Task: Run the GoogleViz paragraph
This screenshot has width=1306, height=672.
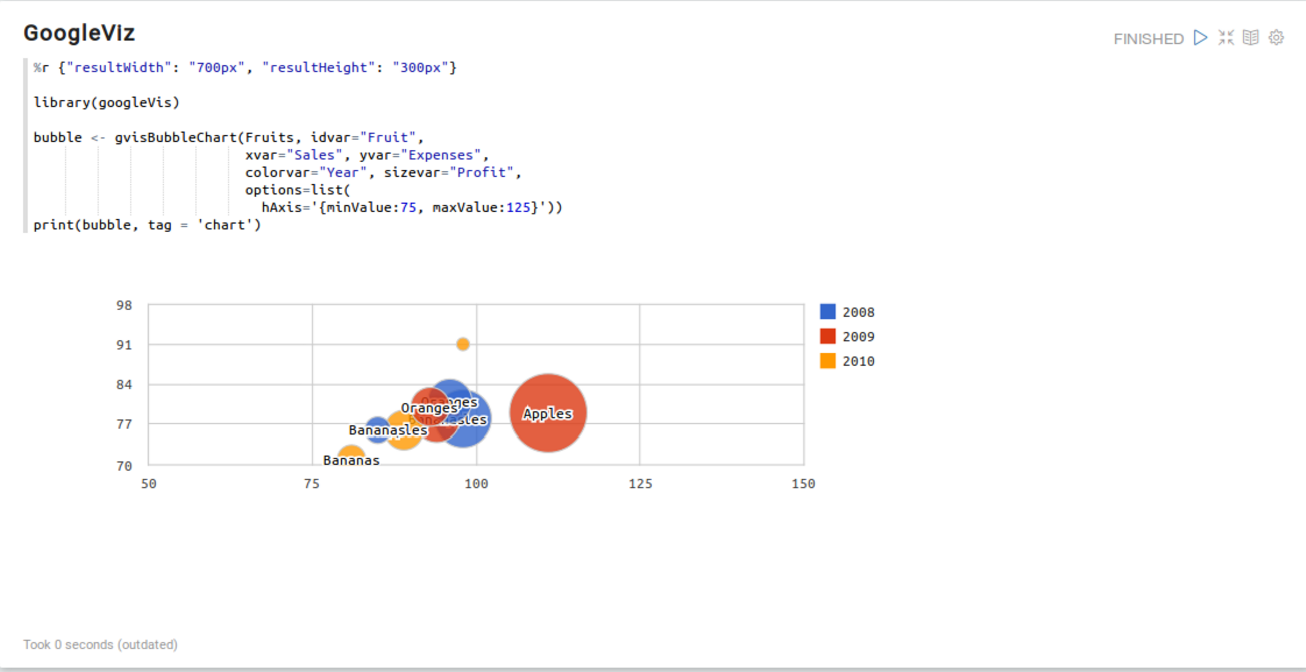Action: coord(1201,38)
